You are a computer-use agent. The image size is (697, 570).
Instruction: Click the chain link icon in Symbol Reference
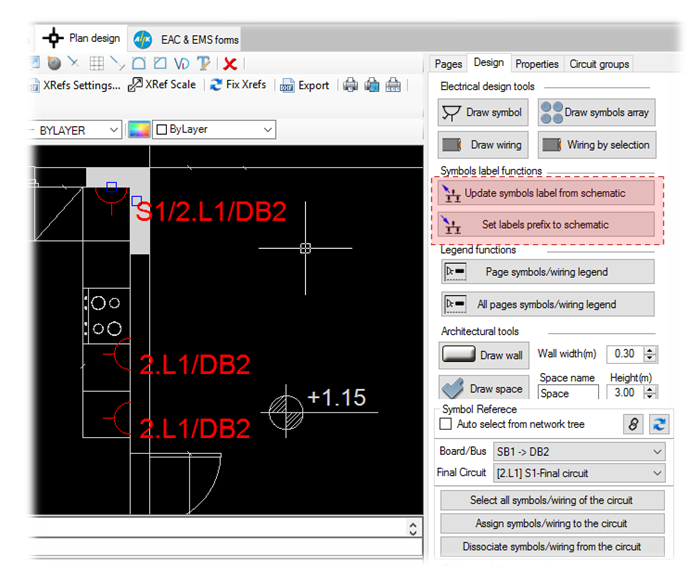[633, 424]
